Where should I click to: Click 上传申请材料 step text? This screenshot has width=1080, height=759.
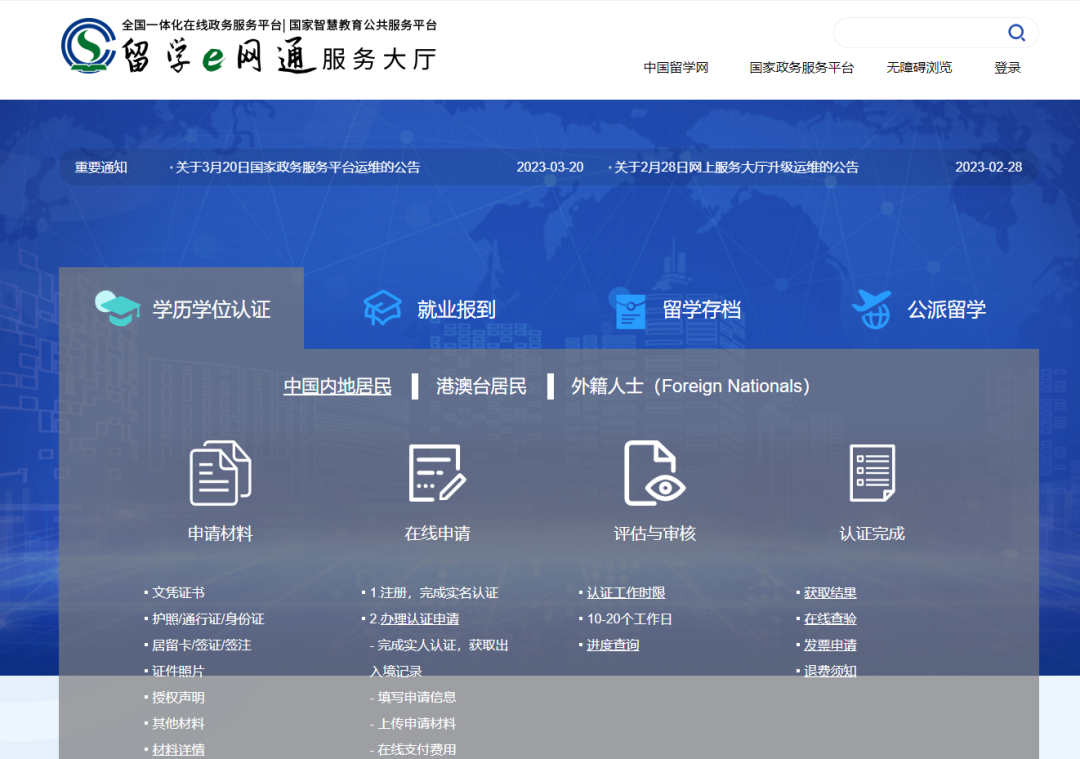[417, 724]
